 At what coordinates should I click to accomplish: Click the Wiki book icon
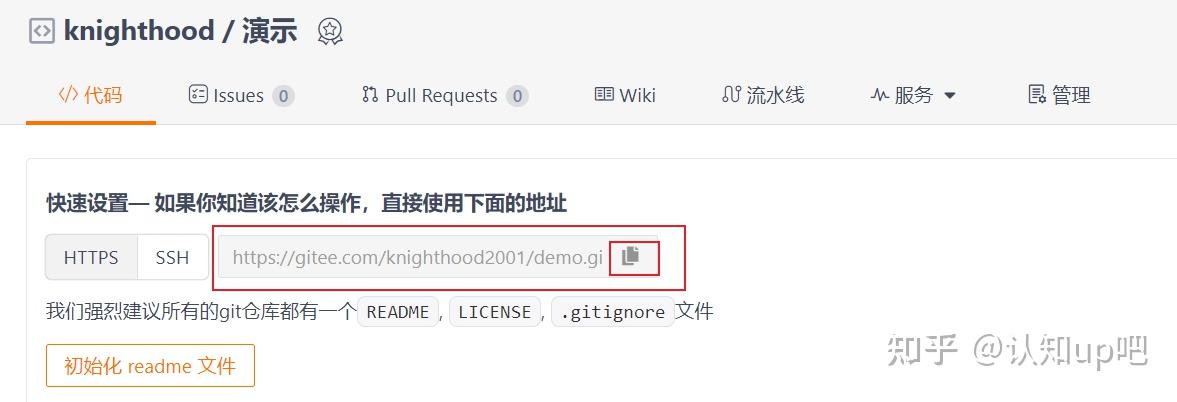[604, 94]
